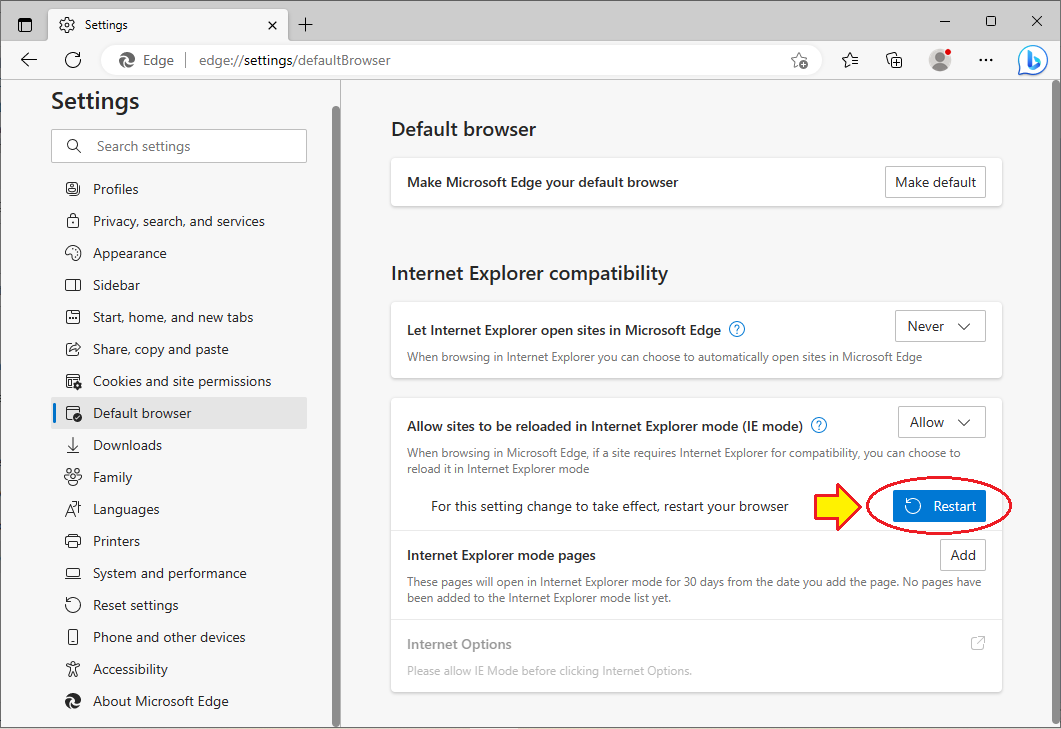Open System and performance settings
The height and width of the screenshot is (729, 1061).
179,573
